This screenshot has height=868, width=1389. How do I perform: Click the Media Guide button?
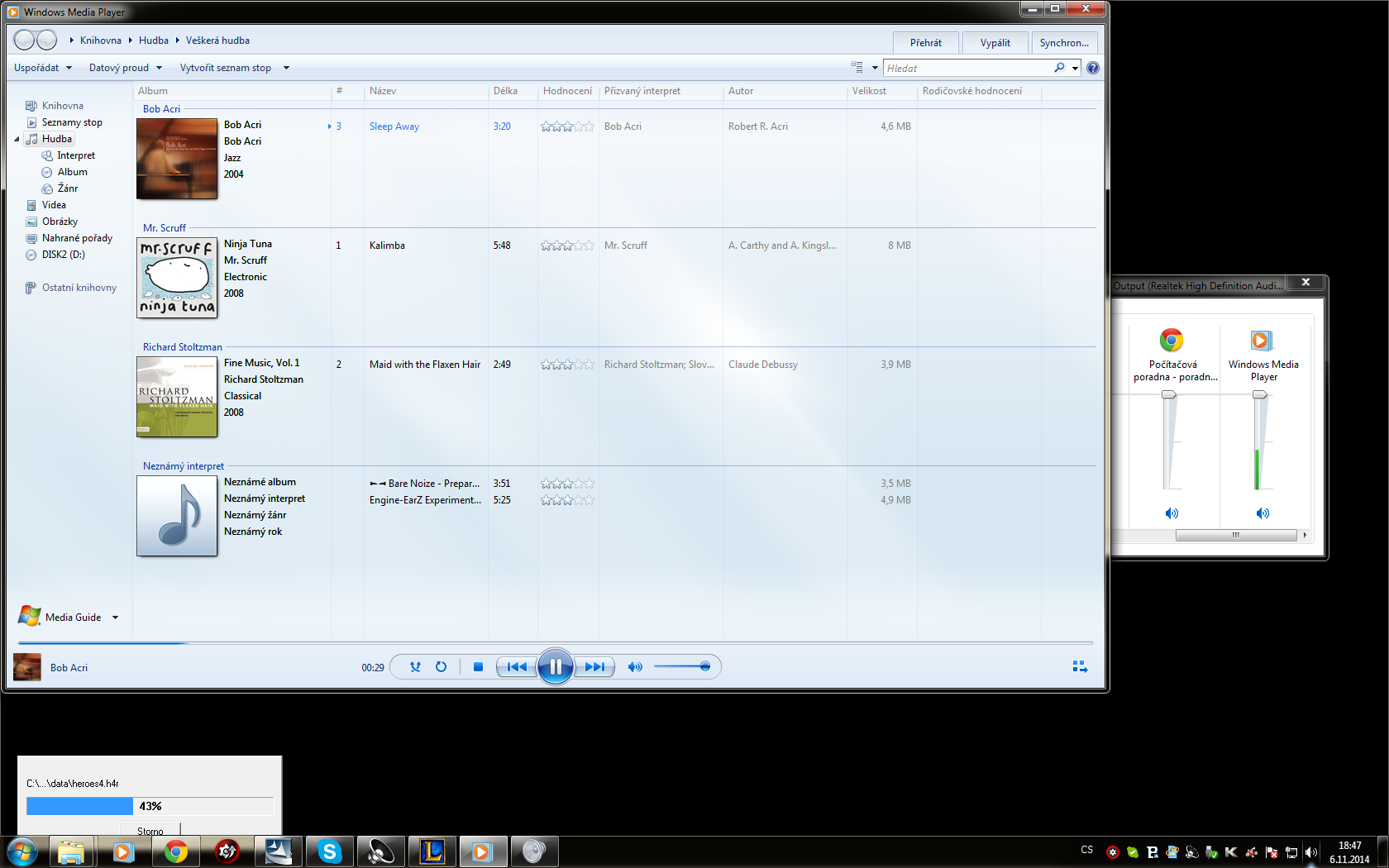(x=60, y=617)
